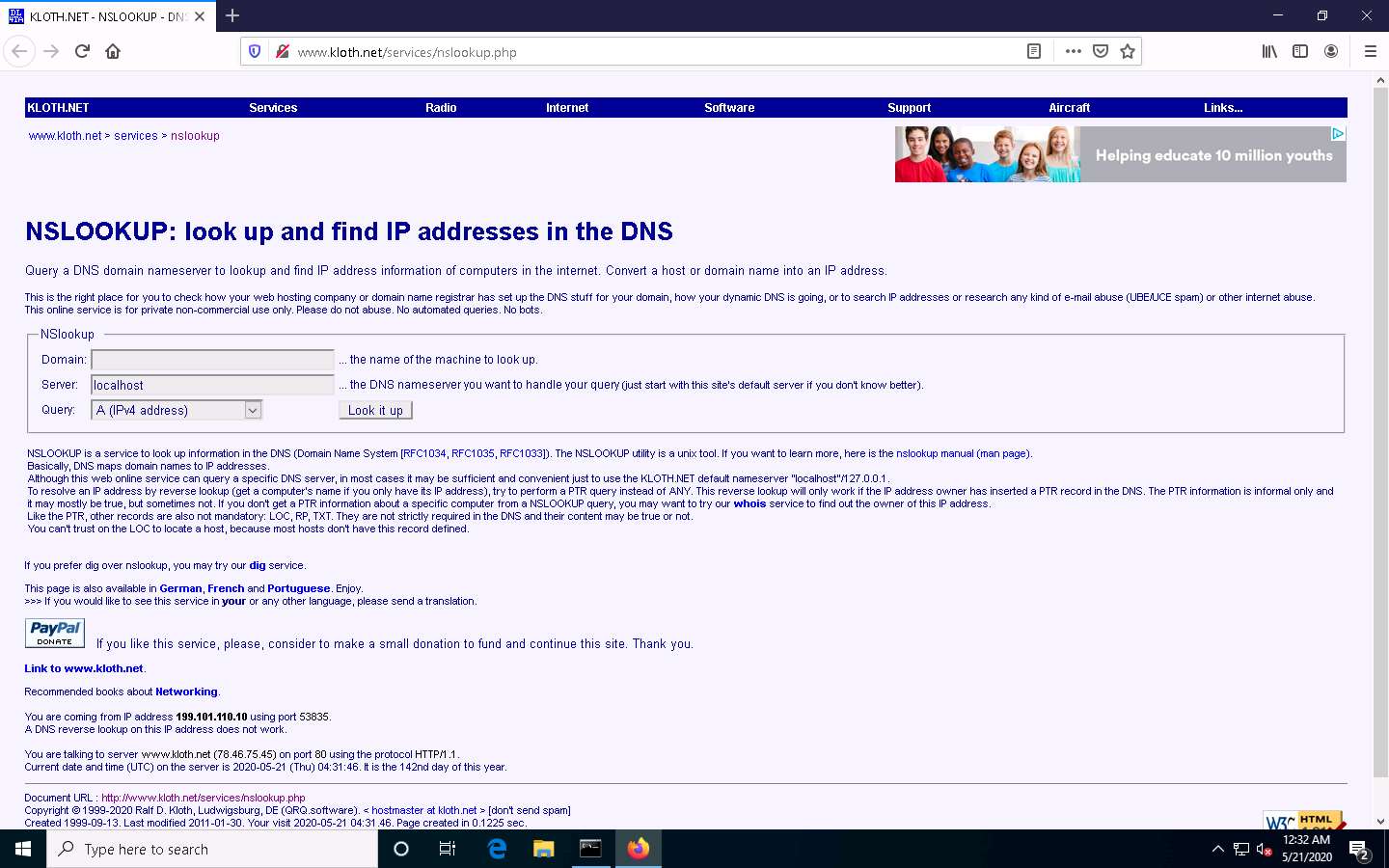This screenshot has width=1389, height=868.
Task: Follow www.kloth.net breadcrumb link
Action: click(65, 136)
